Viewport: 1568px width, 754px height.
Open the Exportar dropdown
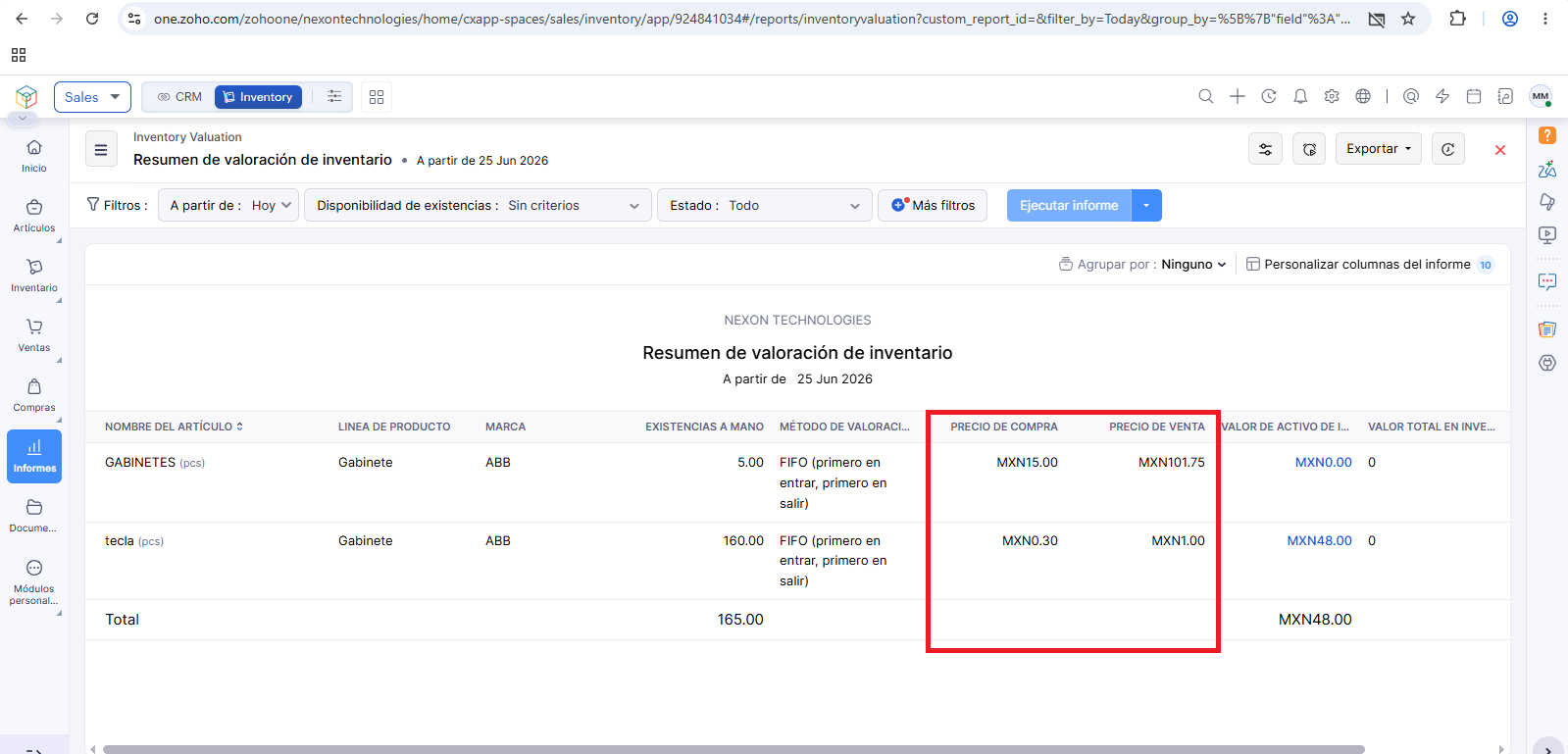pos(1379,149)
